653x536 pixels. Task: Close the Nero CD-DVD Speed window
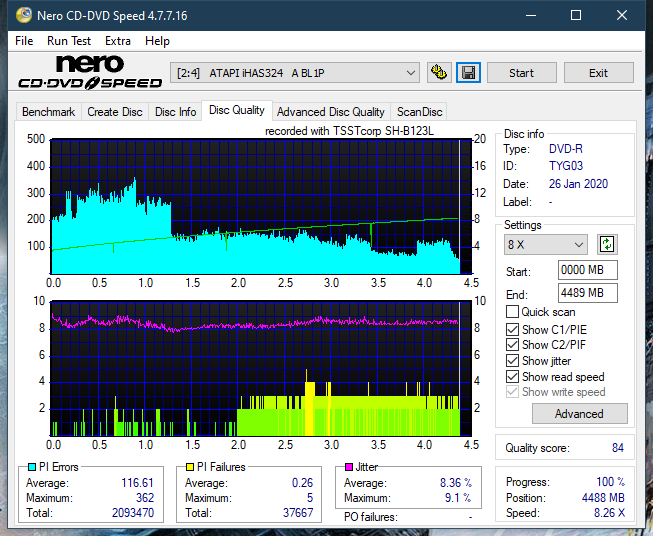pos(622,15)
